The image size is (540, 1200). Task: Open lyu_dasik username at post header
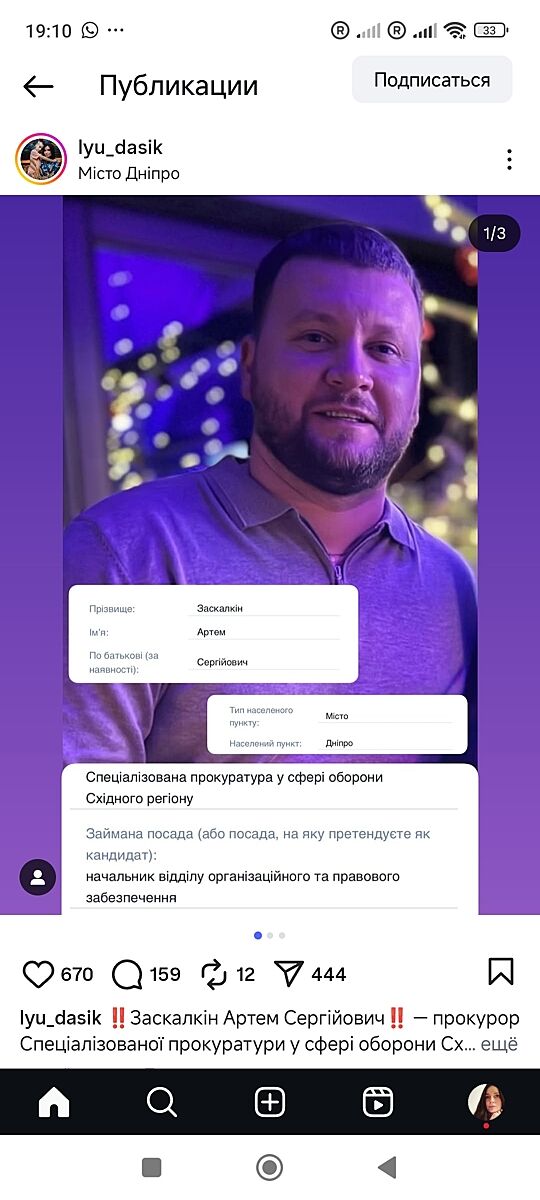click(x=120, y=147)
